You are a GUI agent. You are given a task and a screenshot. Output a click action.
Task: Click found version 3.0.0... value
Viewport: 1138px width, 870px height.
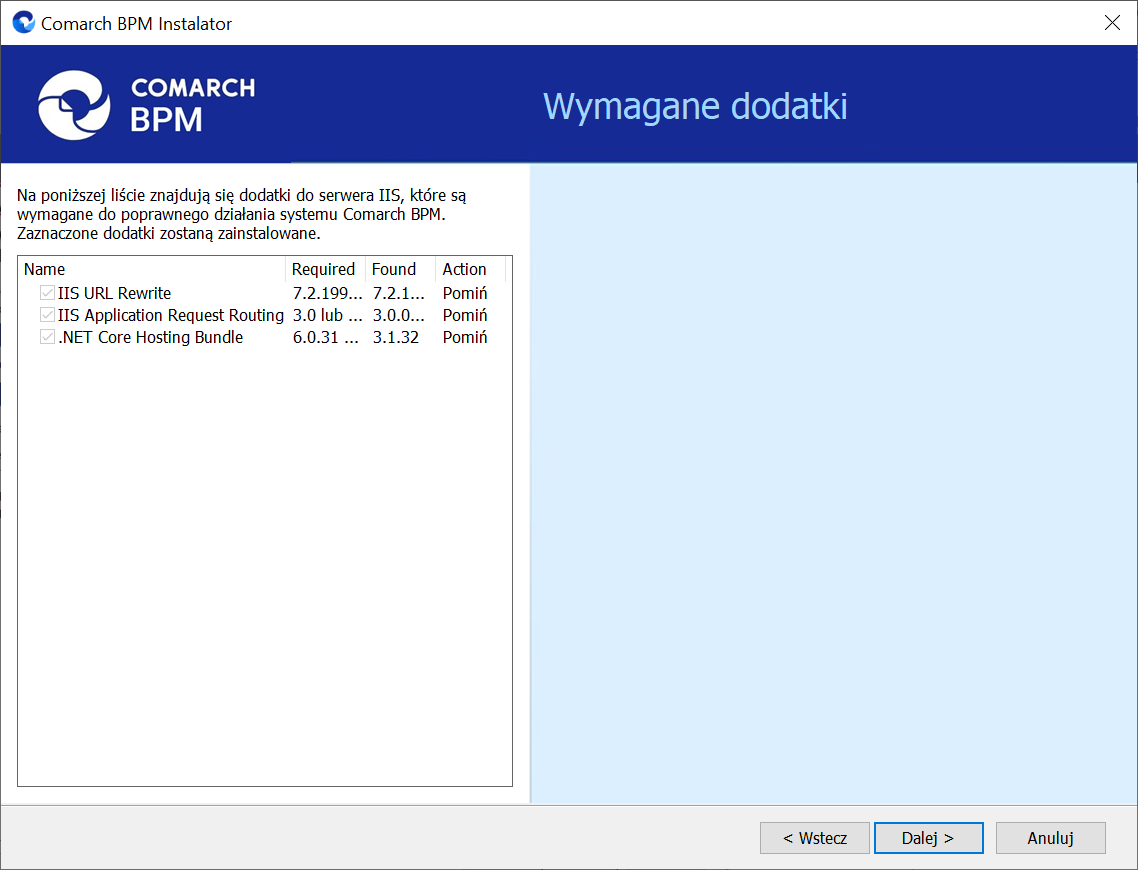click(398, 315)
